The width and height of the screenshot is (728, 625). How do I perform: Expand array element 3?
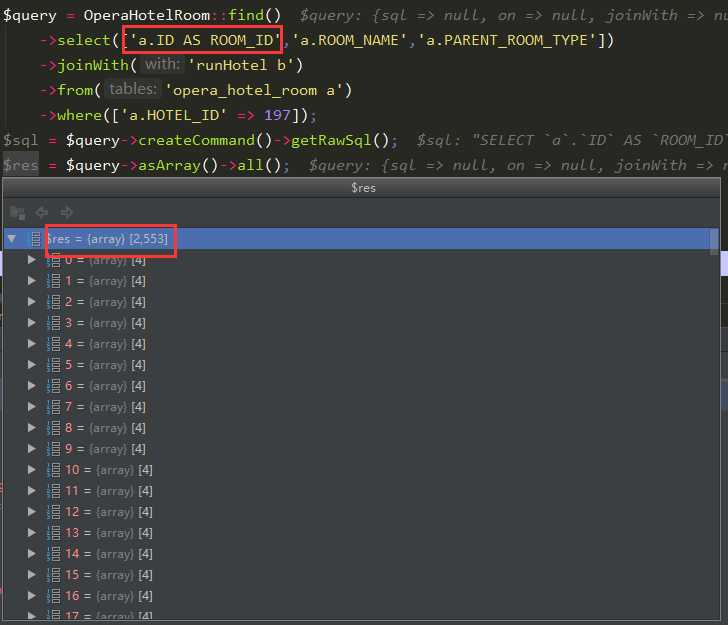pos(32,323)
